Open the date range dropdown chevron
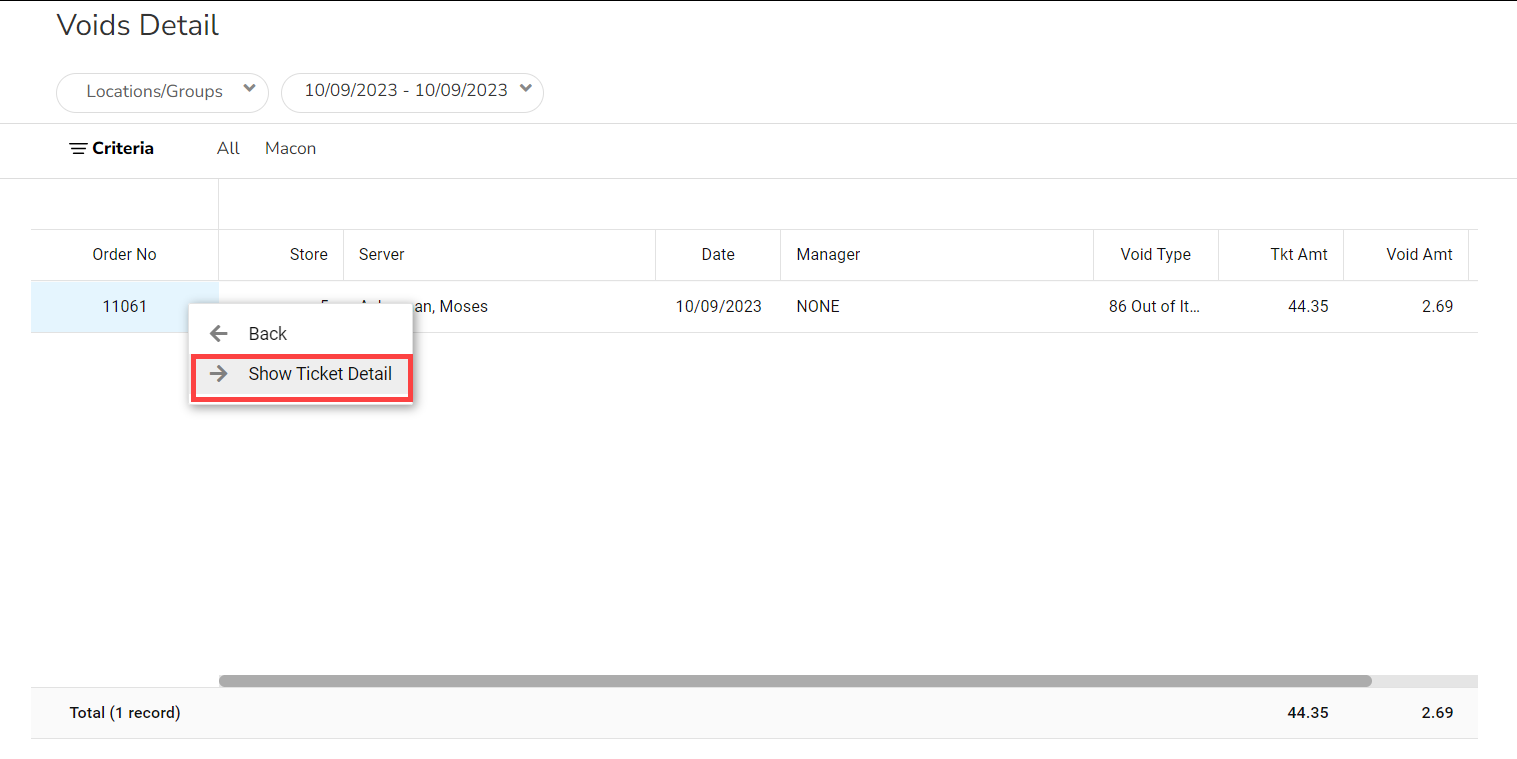The width and height of the screenshot is (1517, 759). tap(526, 89)
